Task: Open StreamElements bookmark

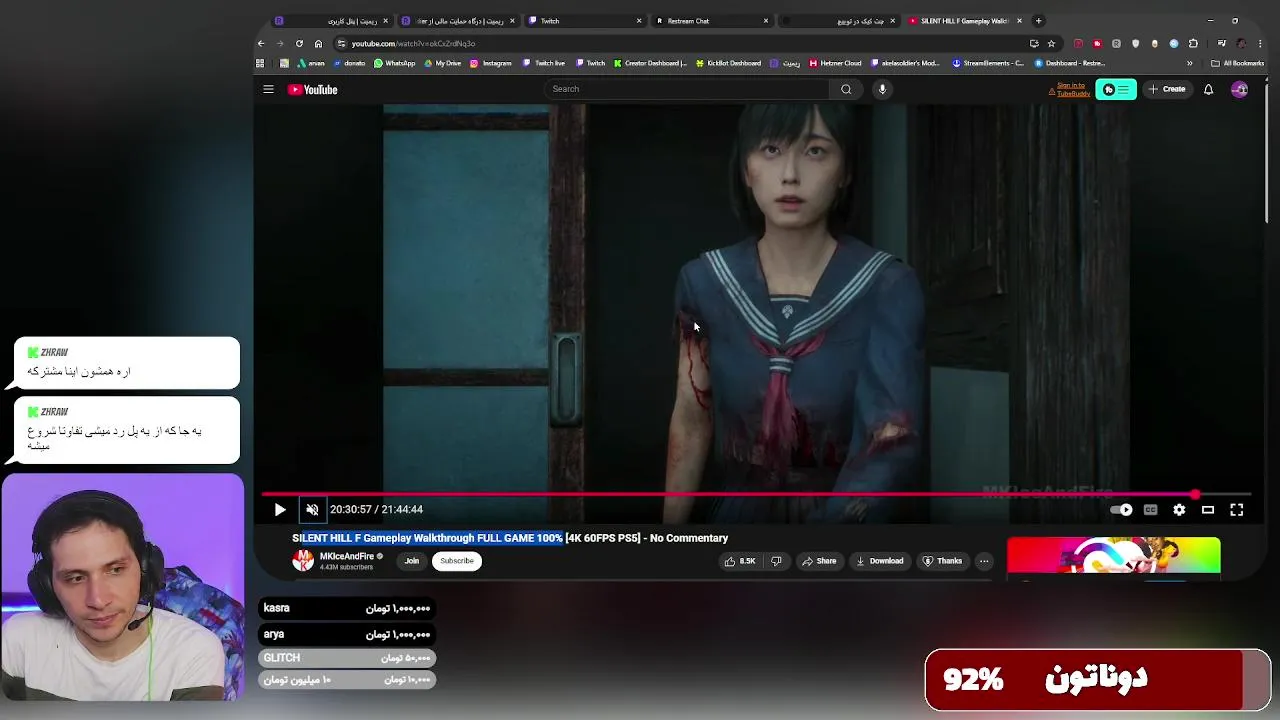Action: pos(988,63)
